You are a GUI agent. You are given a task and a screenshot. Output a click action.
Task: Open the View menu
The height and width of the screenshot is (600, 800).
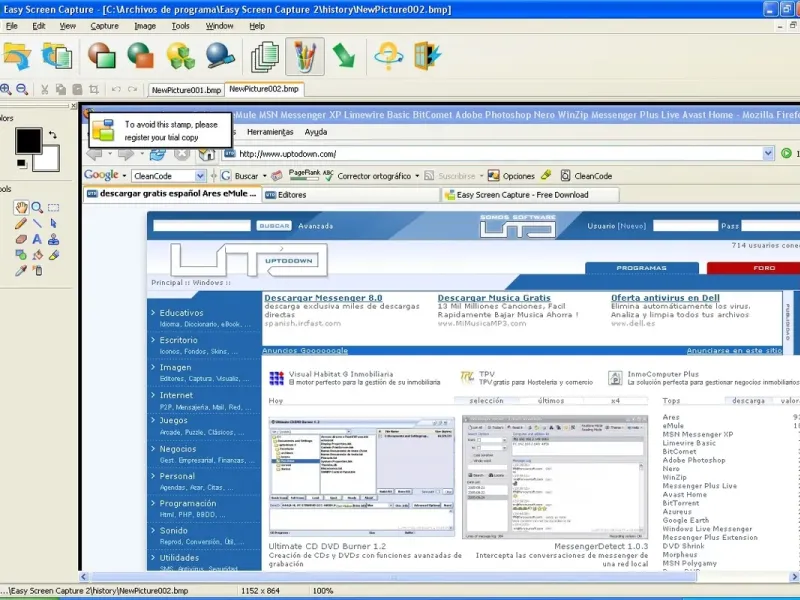click(67, 26)
